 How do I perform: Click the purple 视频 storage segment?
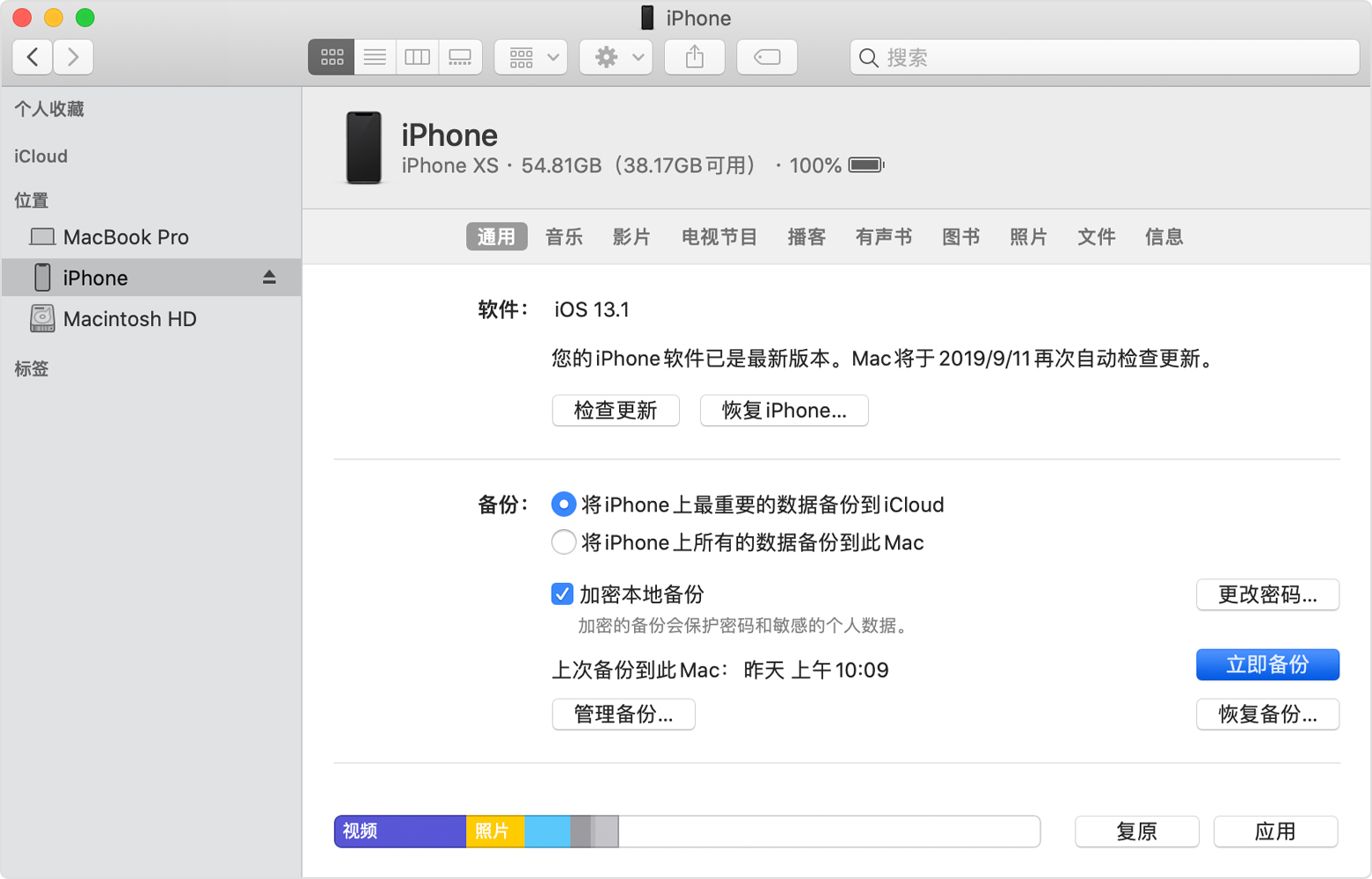(x=400, y=832)
